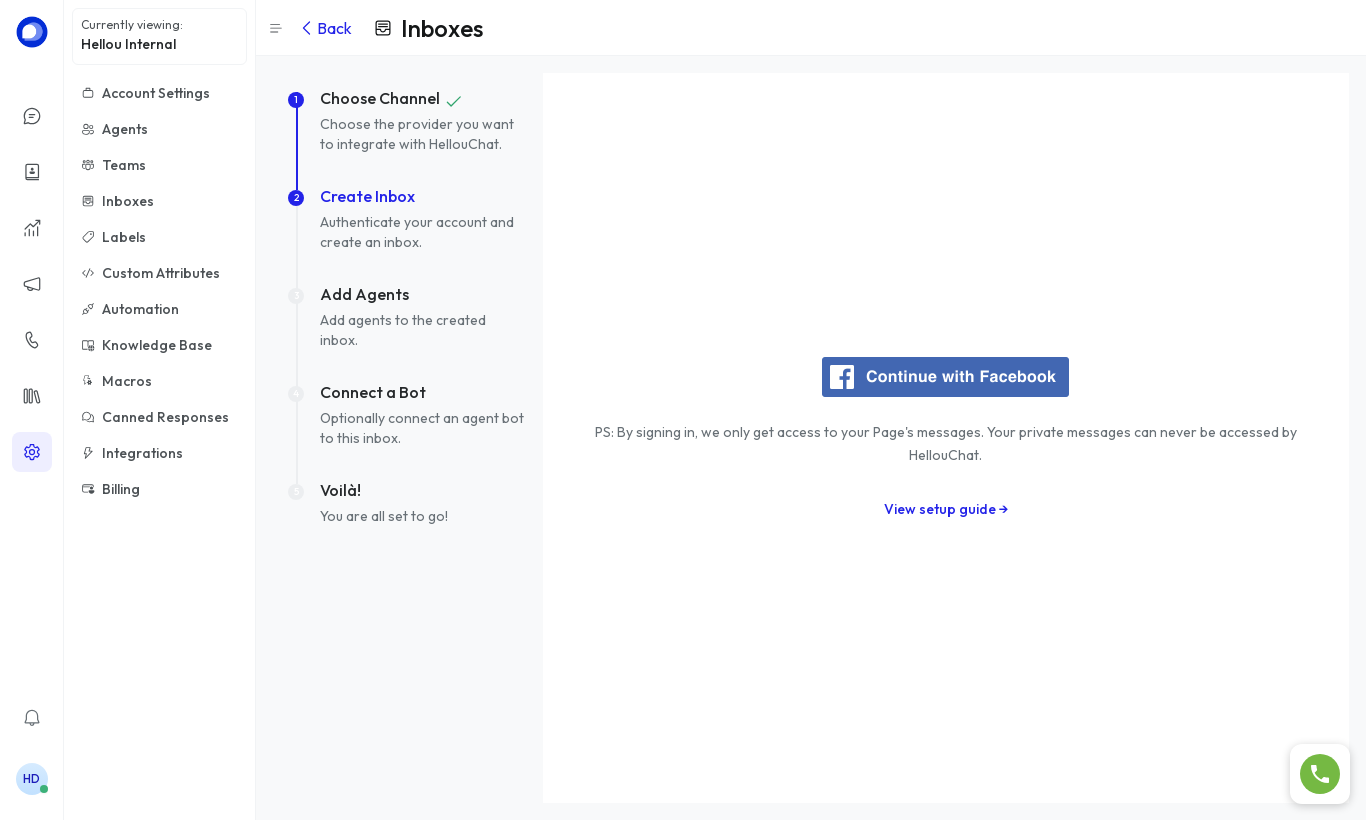The image size is (1366, 820).
Task: Open Campaigns megaphone icon
Action: click(32, 284)
